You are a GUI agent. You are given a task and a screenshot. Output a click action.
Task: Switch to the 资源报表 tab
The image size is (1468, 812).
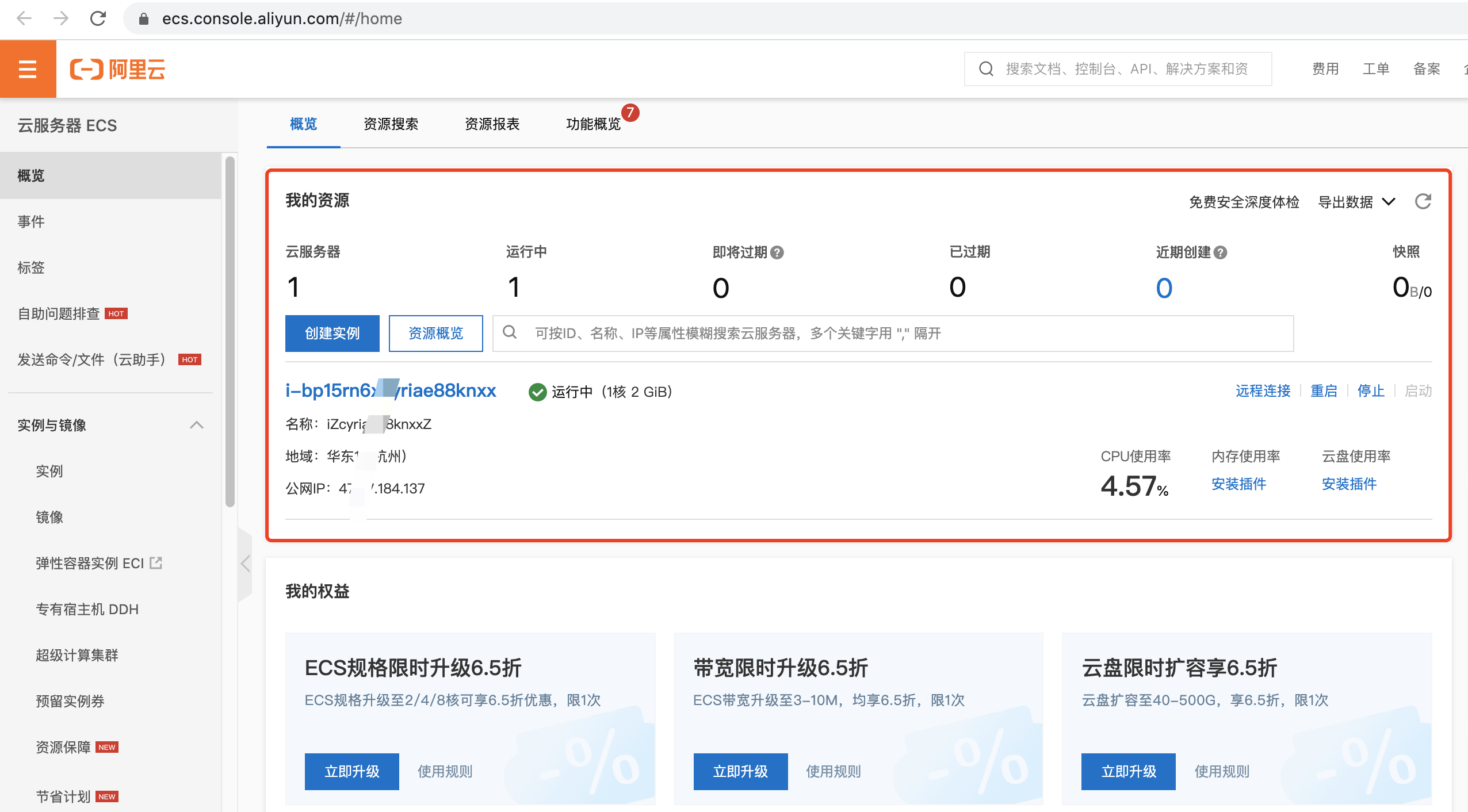[x=492, y=124]
